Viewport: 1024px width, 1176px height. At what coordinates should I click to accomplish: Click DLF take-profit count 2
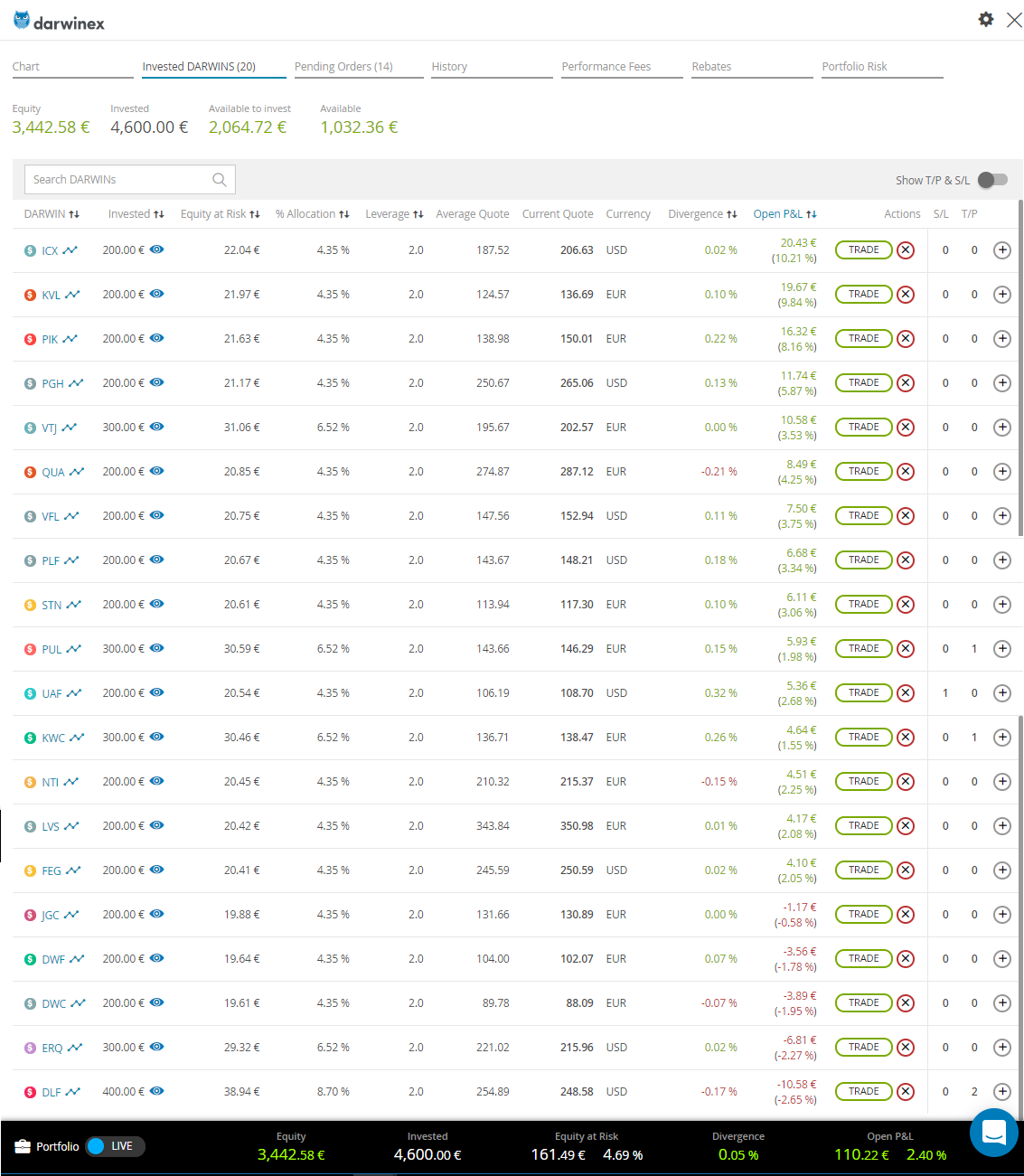point(974,1092)
